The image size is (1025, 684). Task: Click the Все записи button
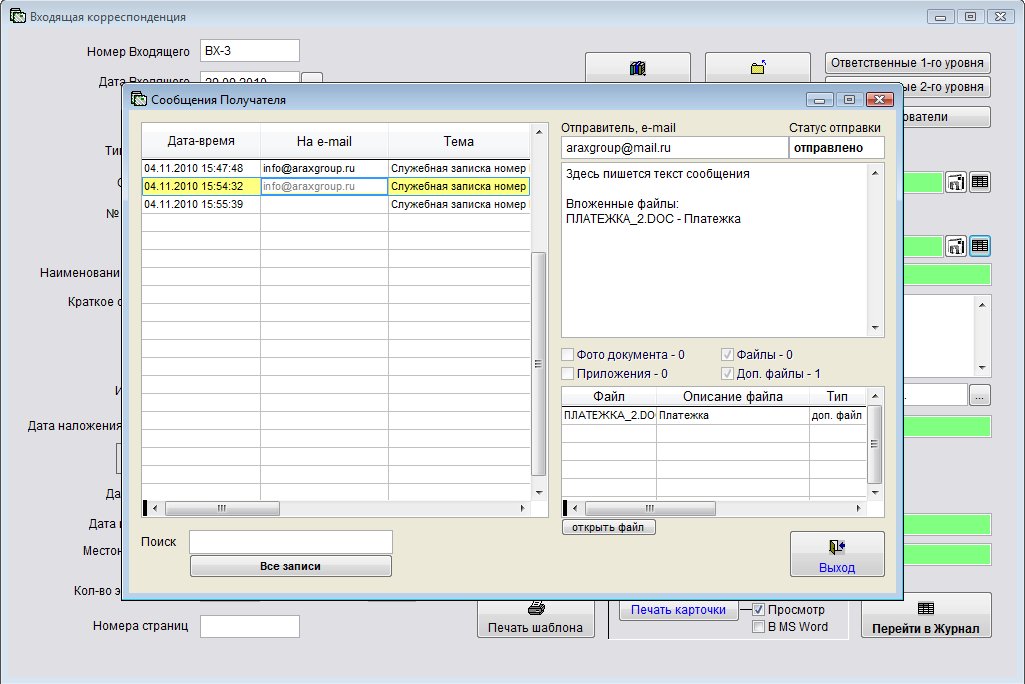point(290,566)
